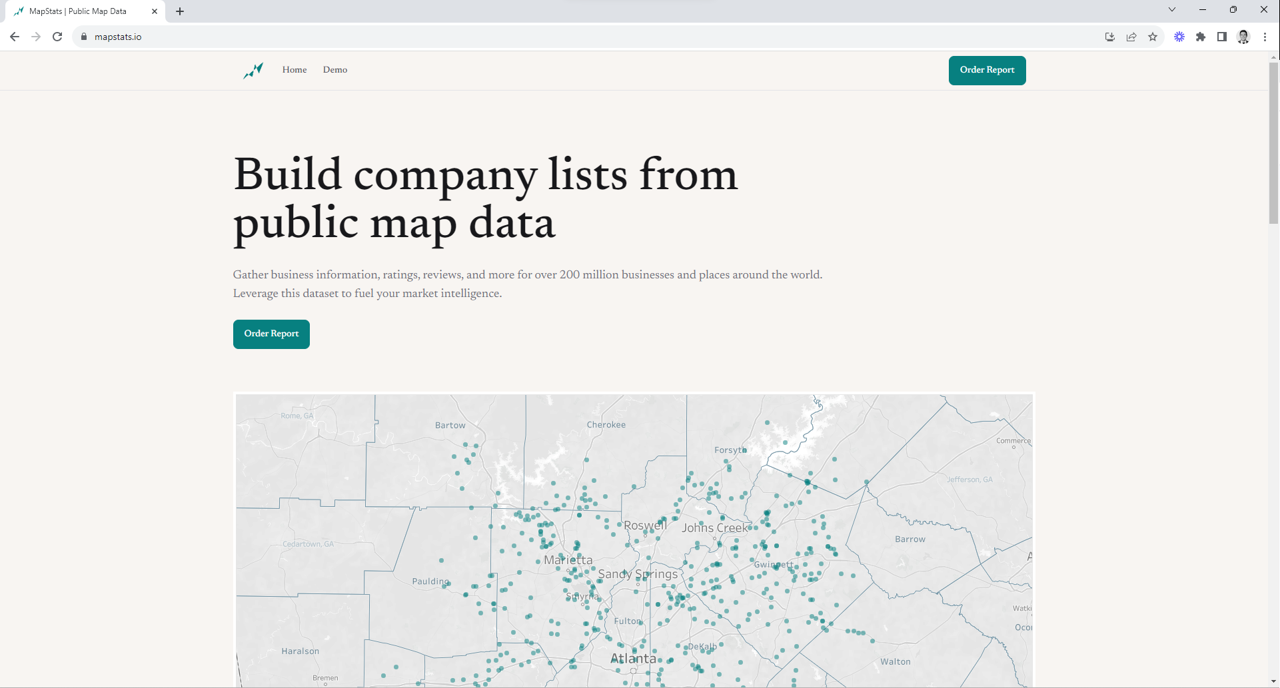Click the headline 'Build company lists from'
Viewport: 1280px width, 688px height.
(x=485, y=176)
